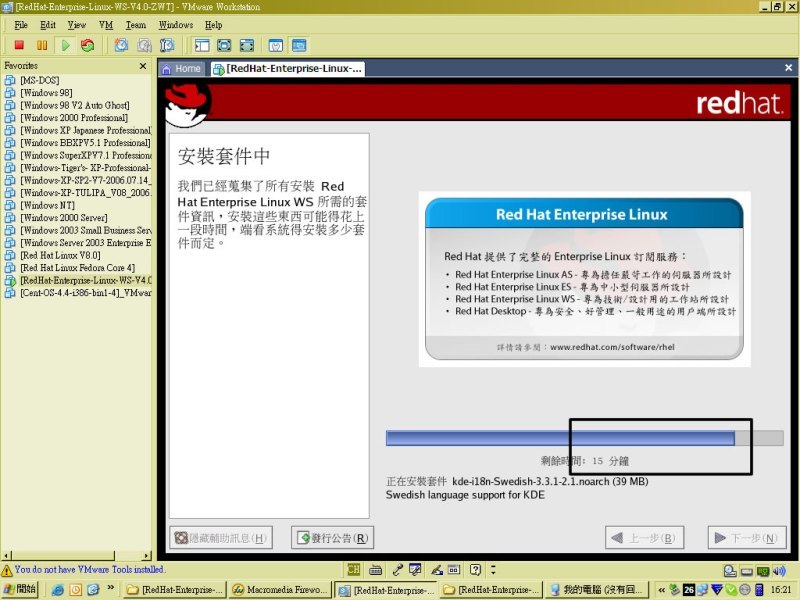This screenshot has height=600, width=800.
Task: Expand the quick launch overflow chevron
Action: pyautogui.click(x=111, y=588)
